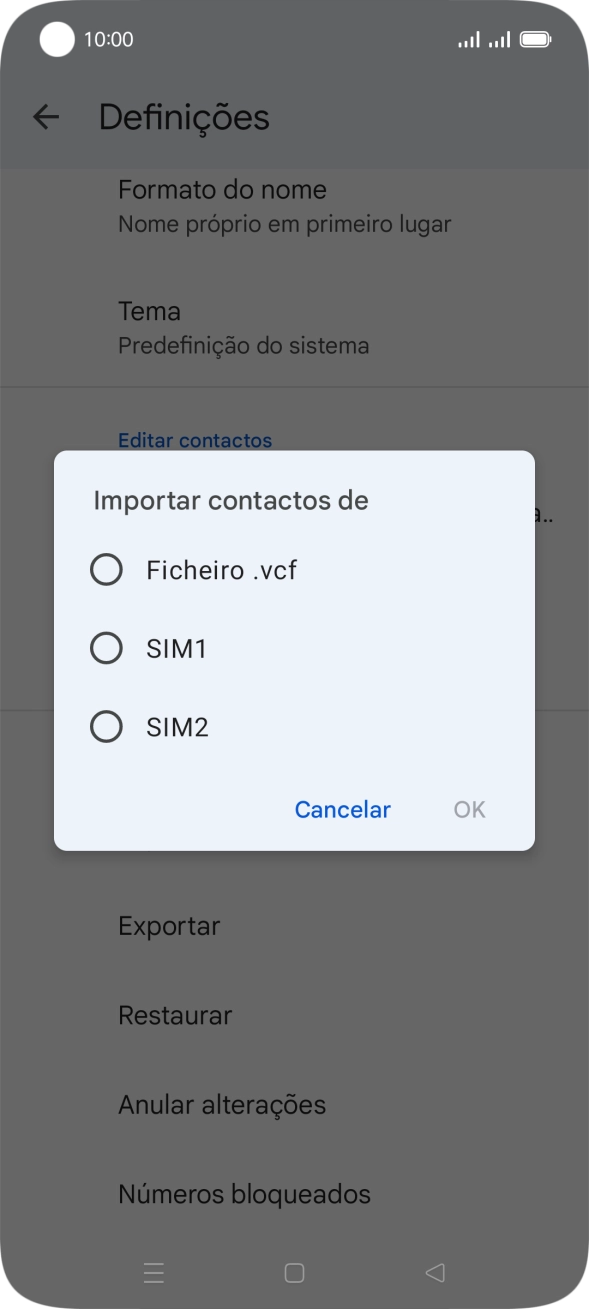This screenshot has height=1309, width=589.
Task: Tap the back arrow in Definições header
Action: click(x=46, y=117)
